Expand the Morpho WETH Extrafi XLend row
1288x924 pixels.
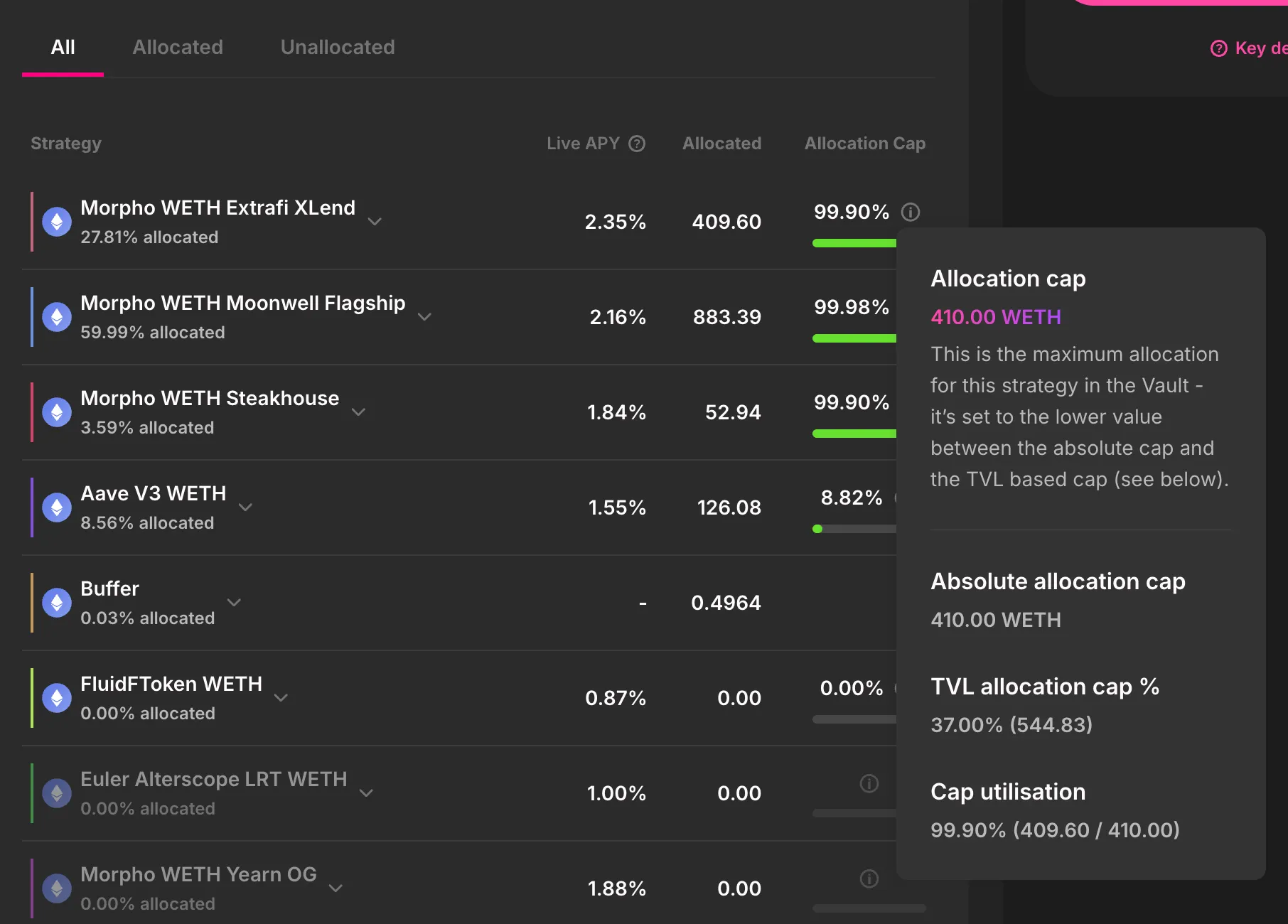point(375,222)
